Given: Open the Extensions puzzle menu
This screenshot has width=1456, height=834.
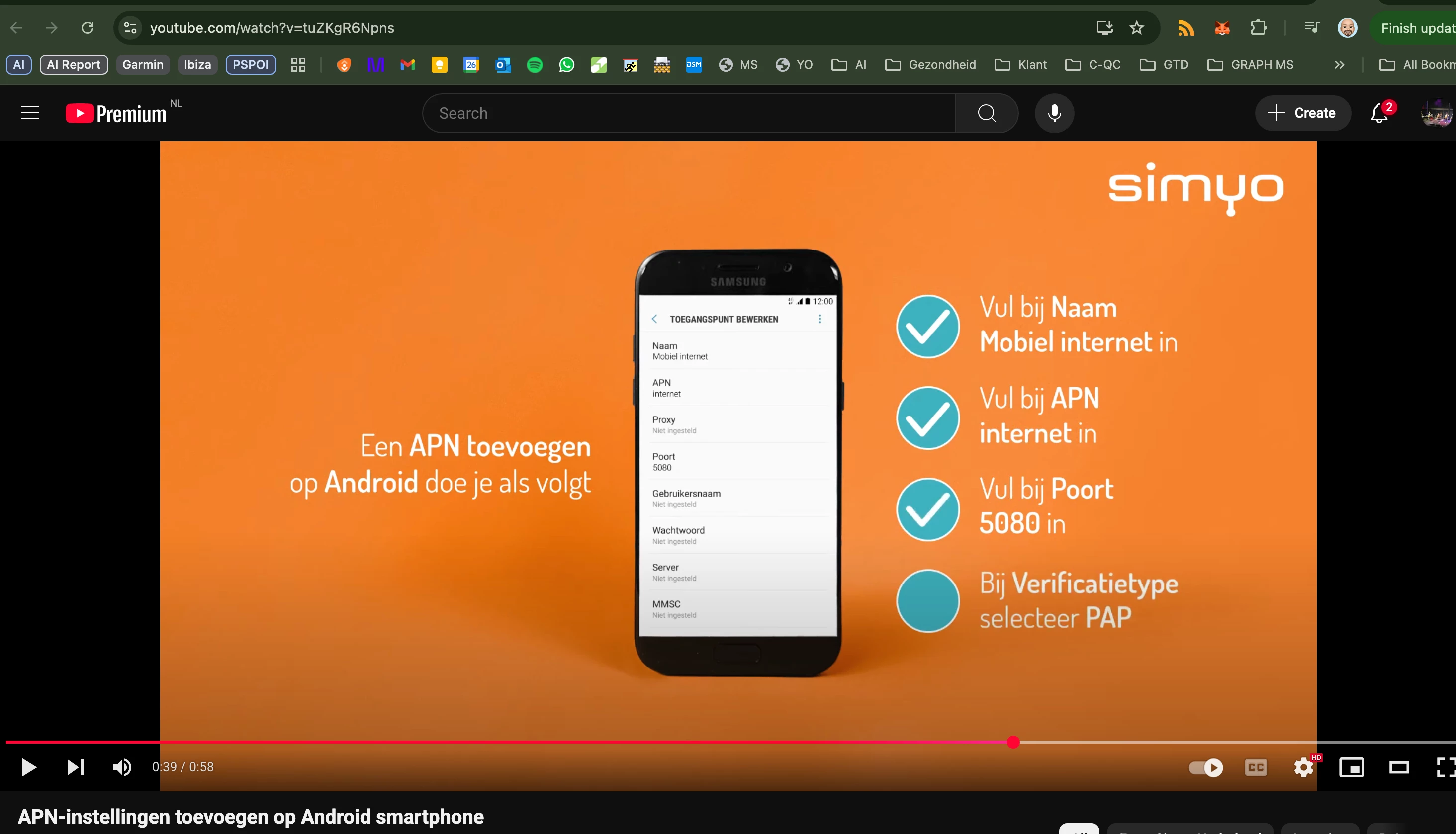Looking at the screenshot, I should 1258,28.
